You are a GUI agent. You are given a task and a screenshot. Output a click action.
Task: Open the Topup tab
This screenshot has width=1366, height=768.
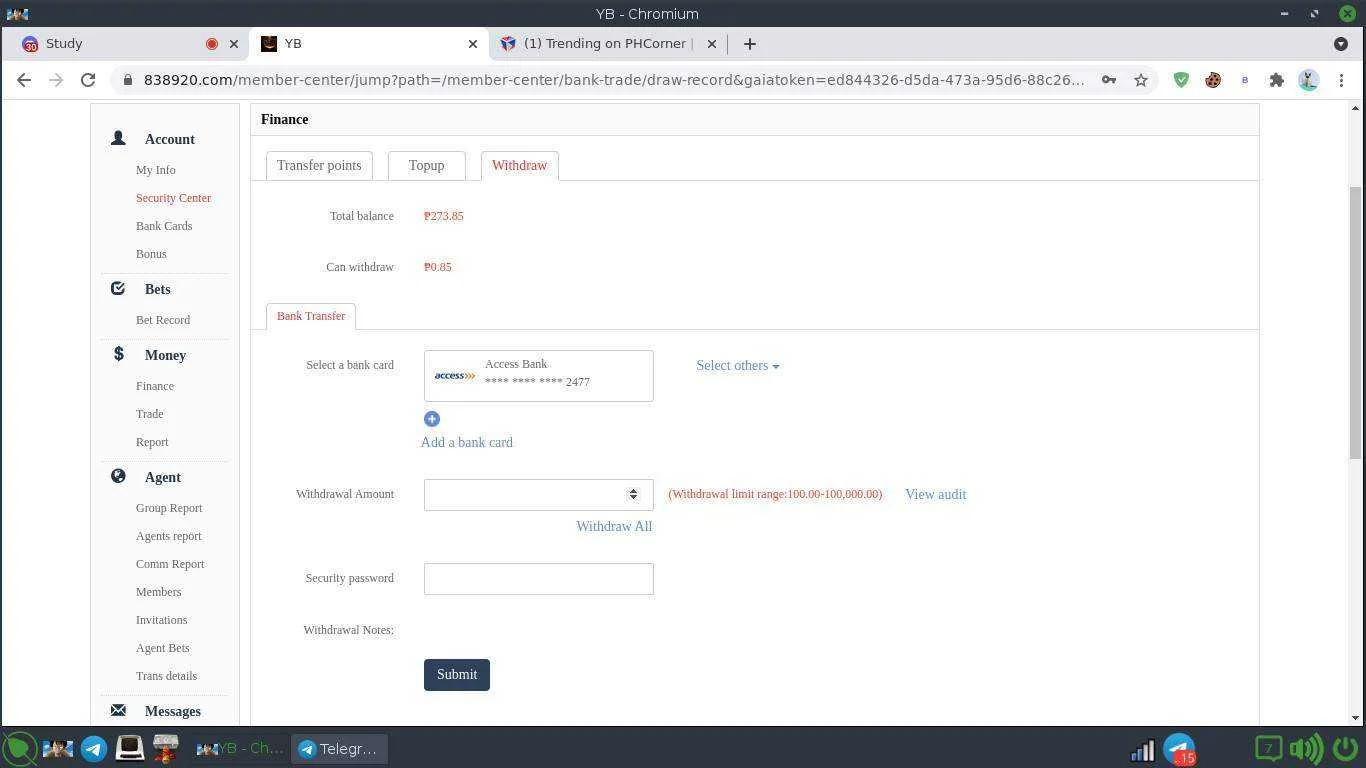coord(426,166)
